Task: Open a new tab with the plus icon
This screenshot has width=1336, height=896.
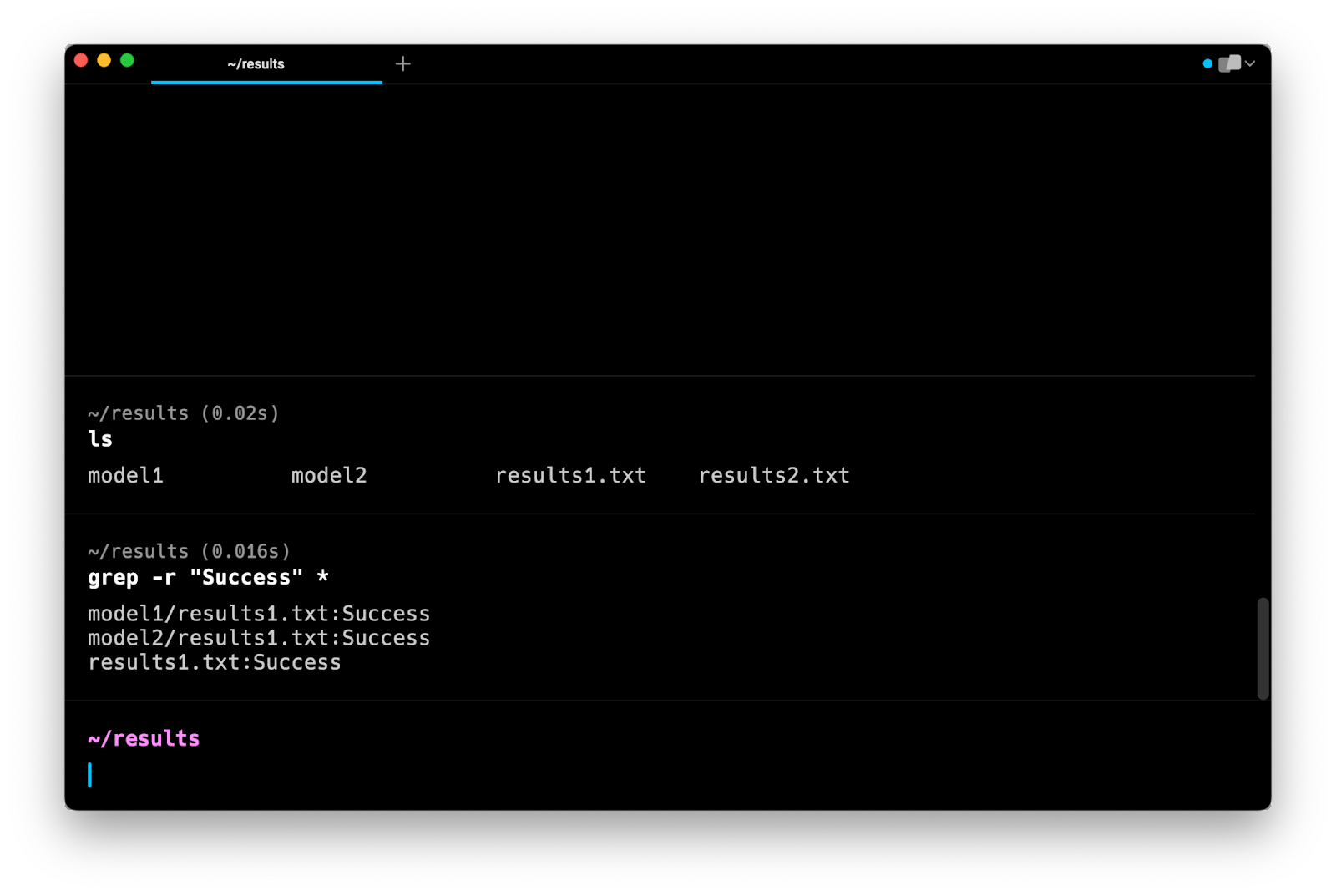Action: click(402, 64)
